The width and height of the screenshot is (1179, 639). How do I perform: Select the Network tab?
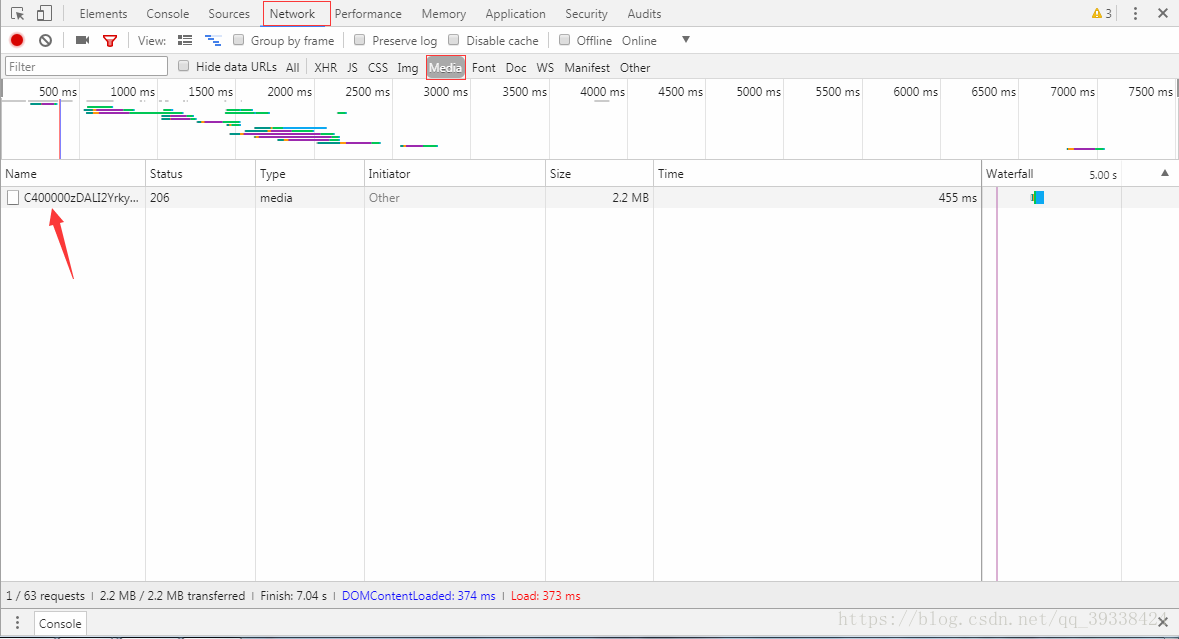click(x=292, y=14)
